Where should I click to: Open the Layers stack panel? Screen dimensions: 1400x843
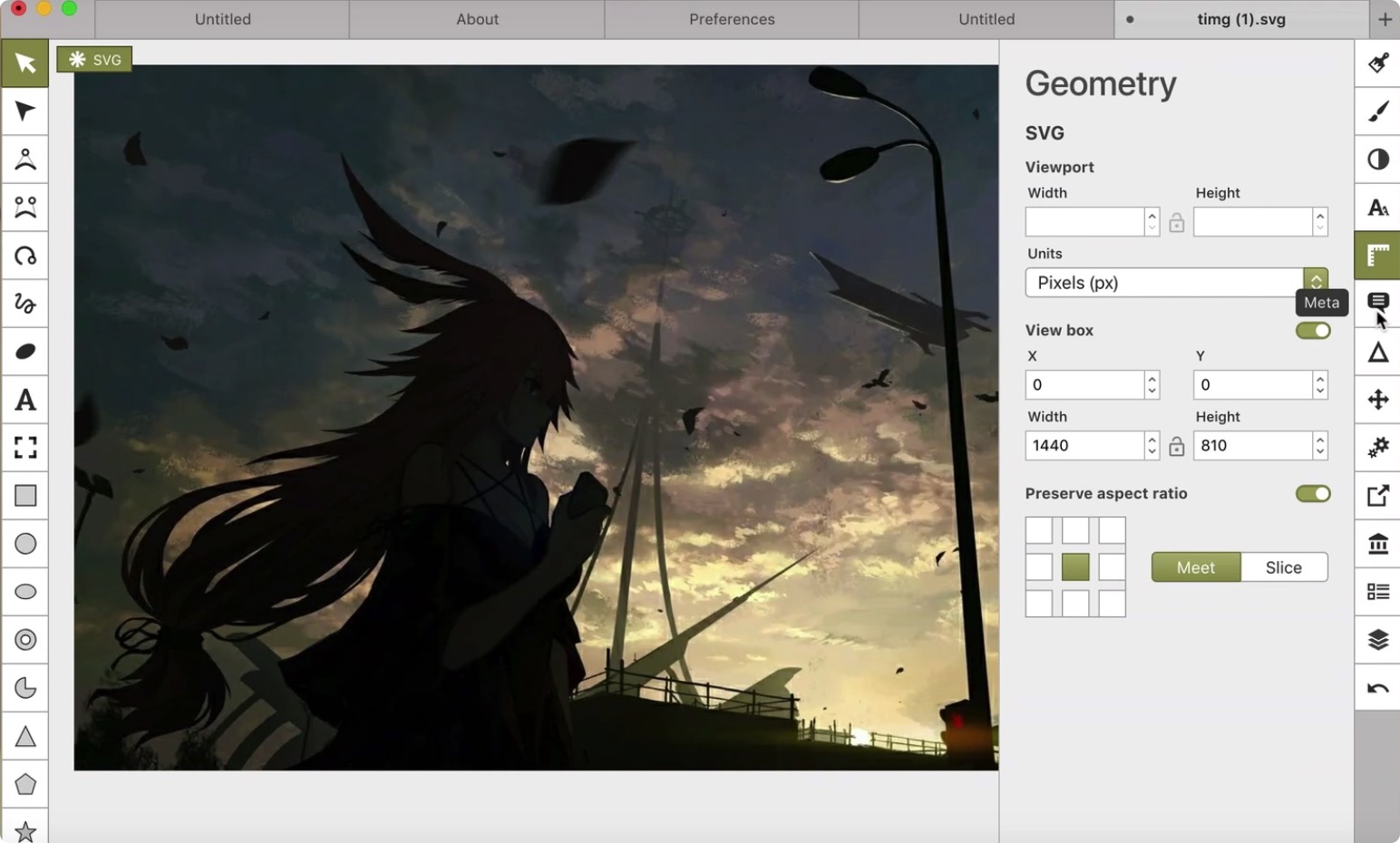click(1377, 640)
